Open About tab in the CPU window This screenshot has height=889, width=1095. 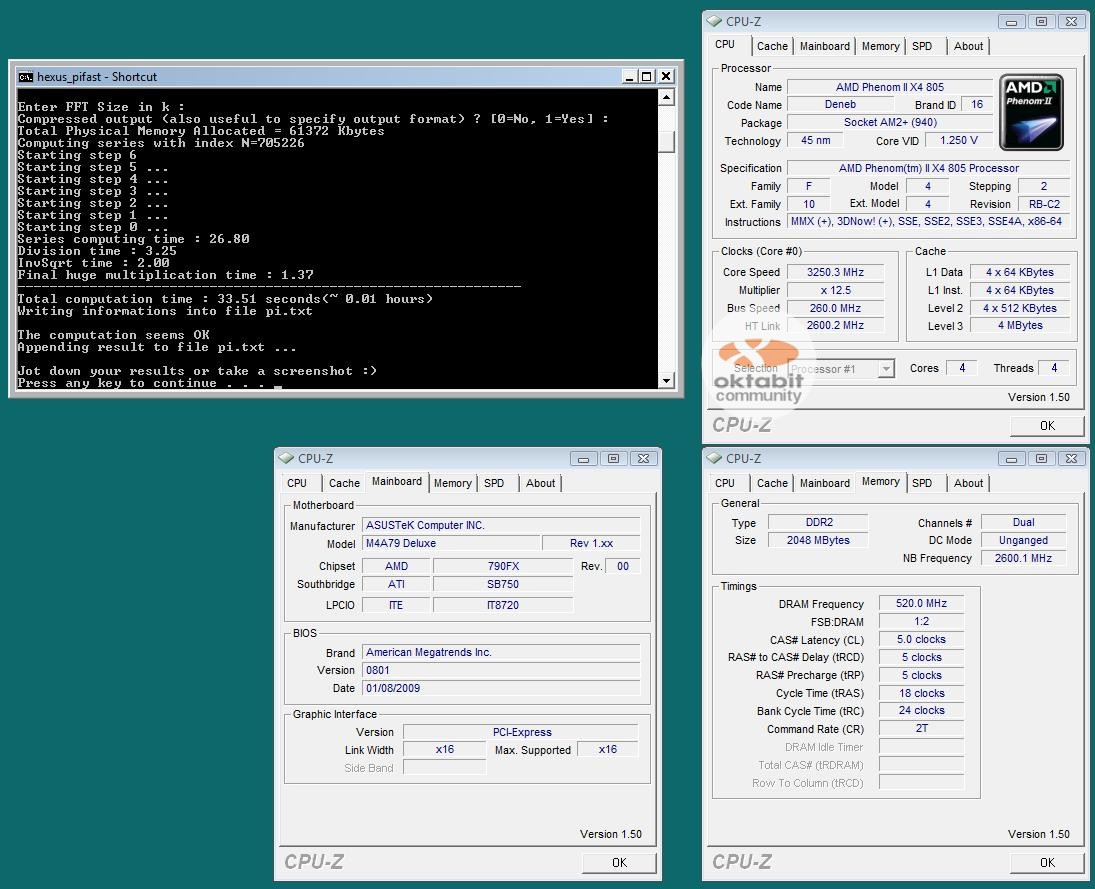(x=969, y=46)
